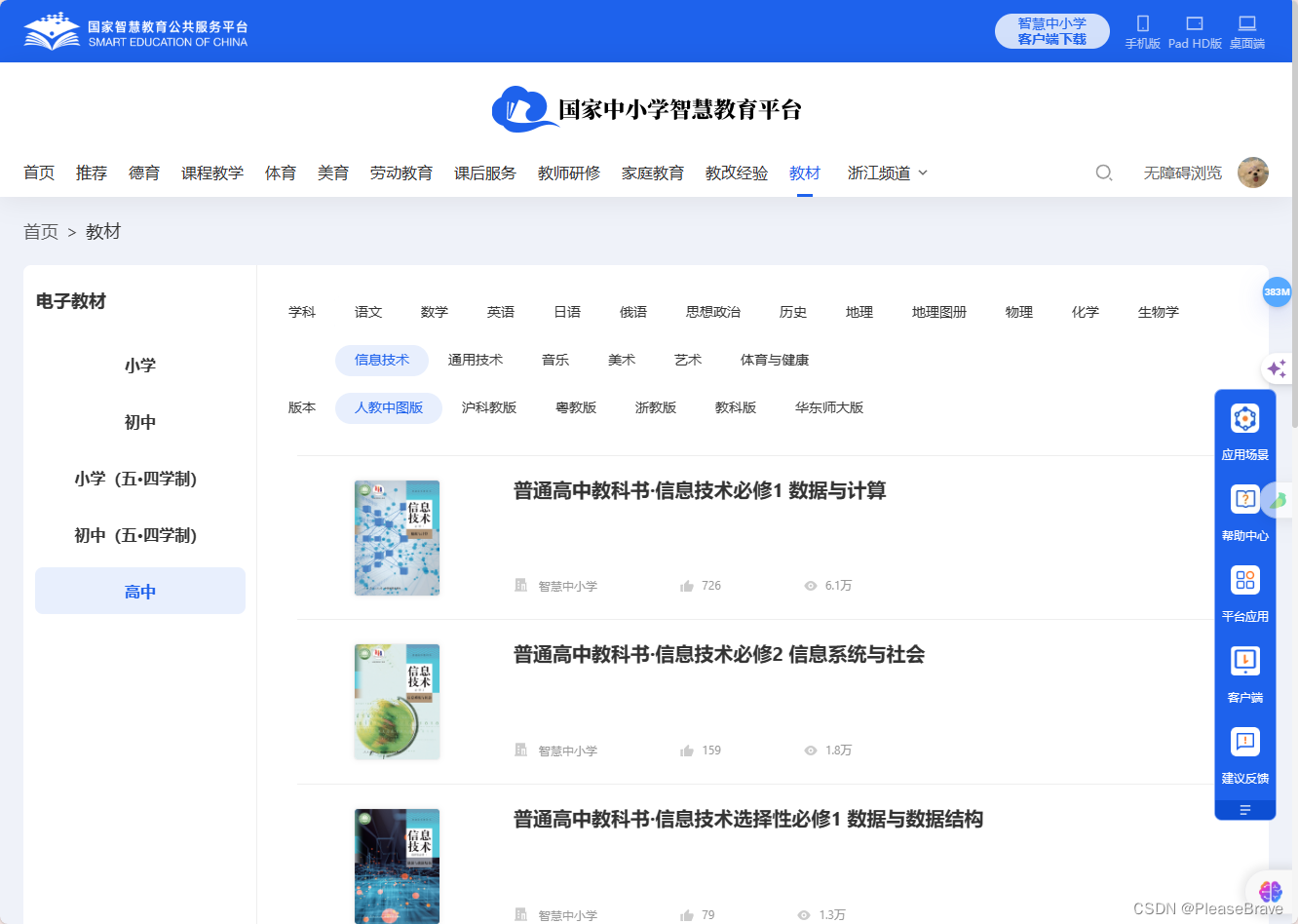
Task: Open the 劳动教育 navigation tab
Action: pyautogui.click(x=401, y=173)
